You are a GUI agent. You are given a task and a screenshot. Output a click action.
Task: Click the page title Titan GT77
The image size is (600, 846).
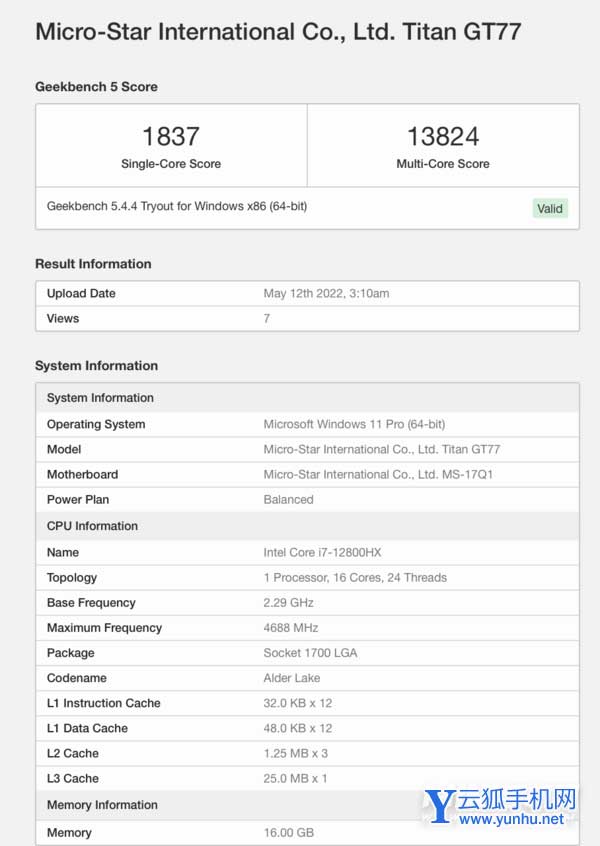(277, 31)
